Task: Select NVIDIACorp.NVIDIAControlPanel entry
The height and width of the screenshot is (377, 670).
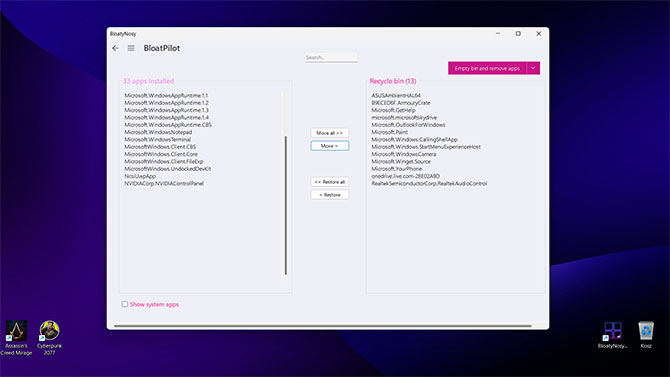Action: pos(164,183)
